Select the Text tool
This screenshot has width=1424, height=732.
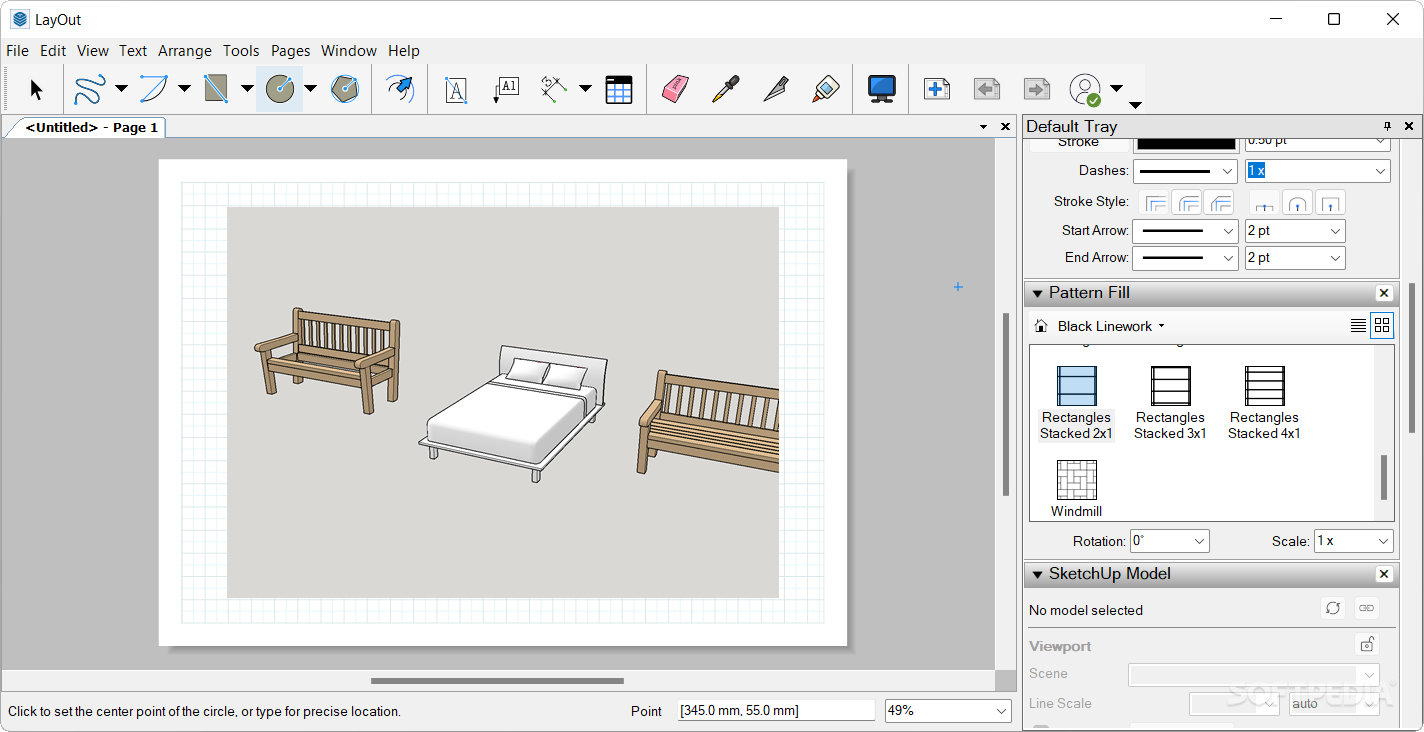456,90
